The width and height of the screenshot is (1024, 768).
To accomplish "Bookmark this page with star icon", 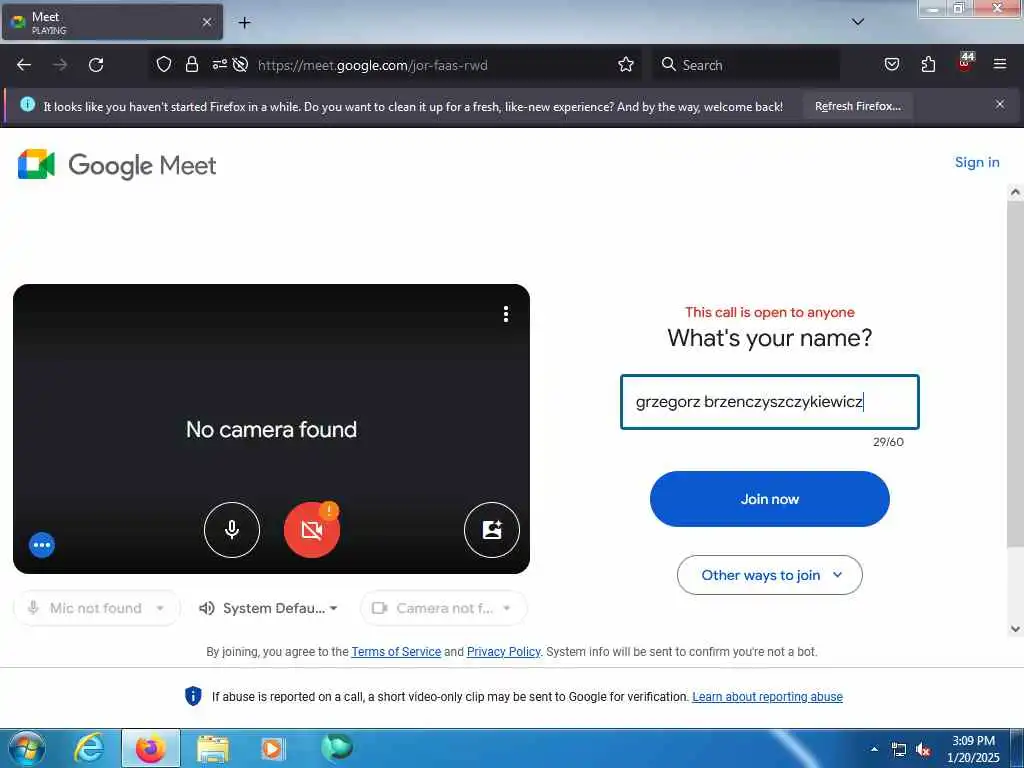I will 626,64.
